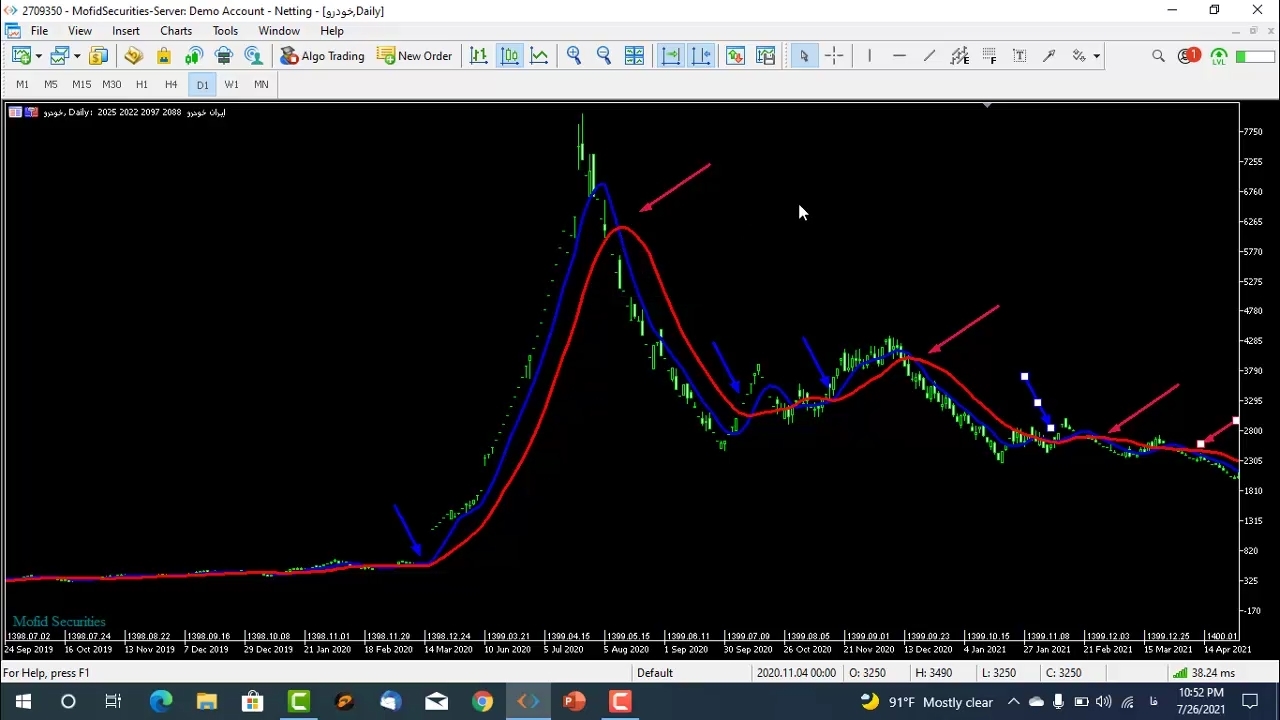Viewport: 1280px width, 720px height.
Task: Switch to the H4 timeframe
Action: (x=171, y=85)
